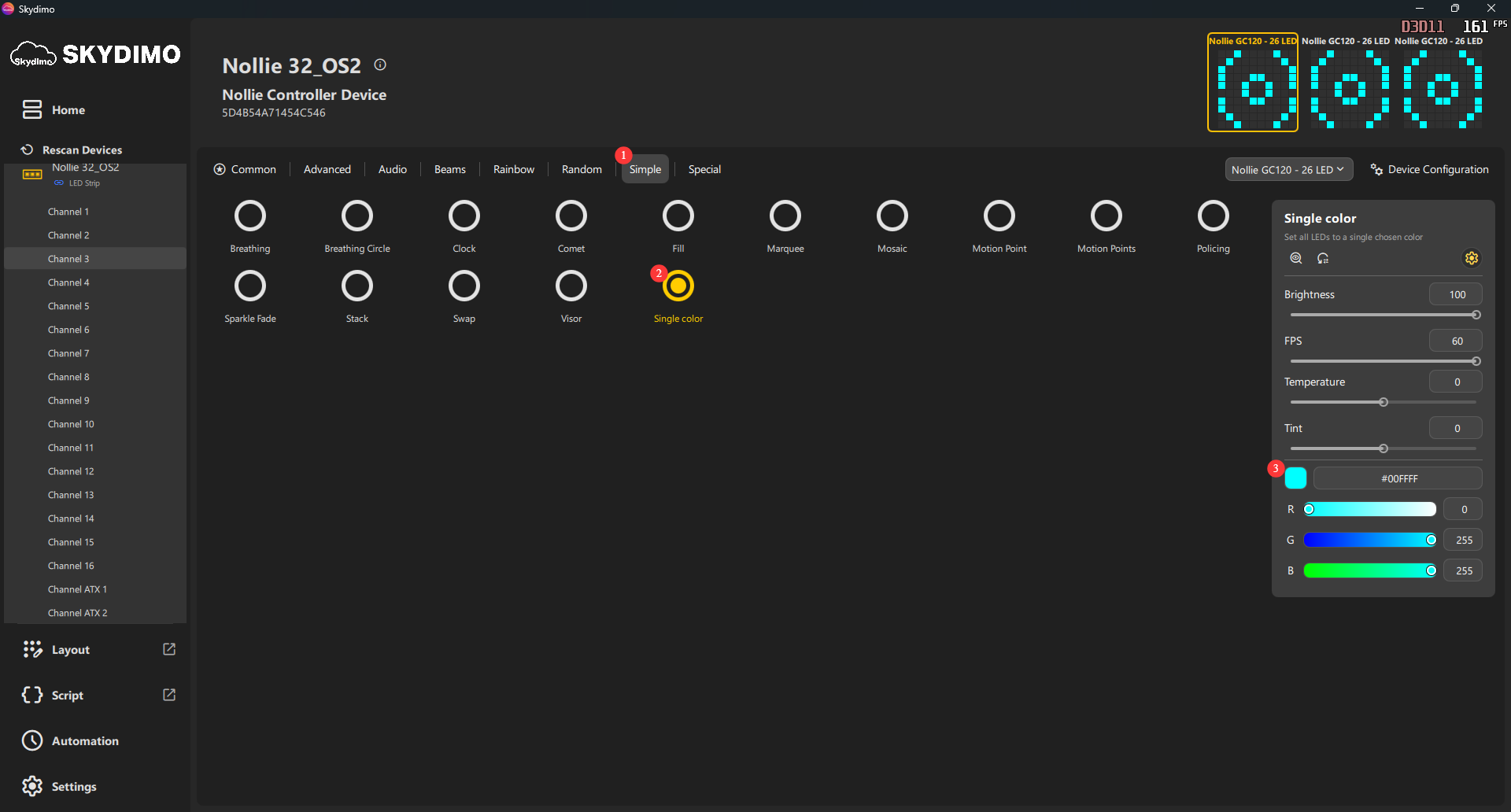Image resolution: width=1511 pixels, height=812 pixels.
Task: Select the Single color effect
Action: (x=678, y=297)
